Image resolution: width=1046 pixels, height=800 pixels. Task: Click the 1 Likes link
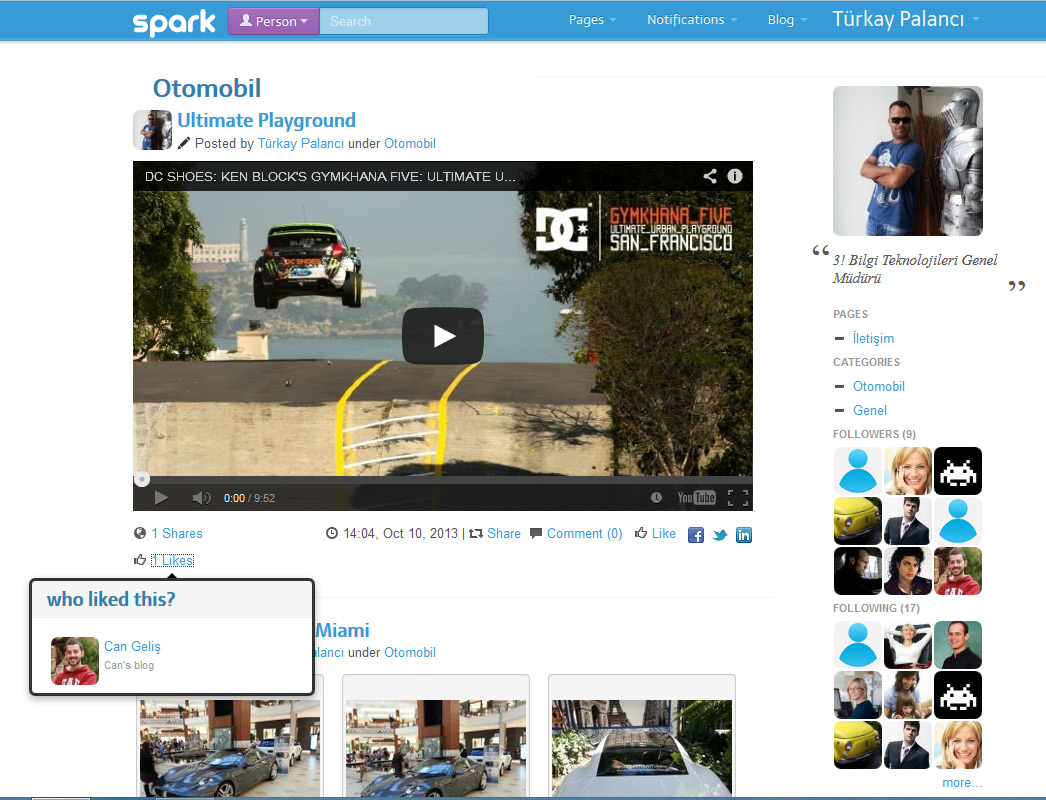click(x=172, y=560)
